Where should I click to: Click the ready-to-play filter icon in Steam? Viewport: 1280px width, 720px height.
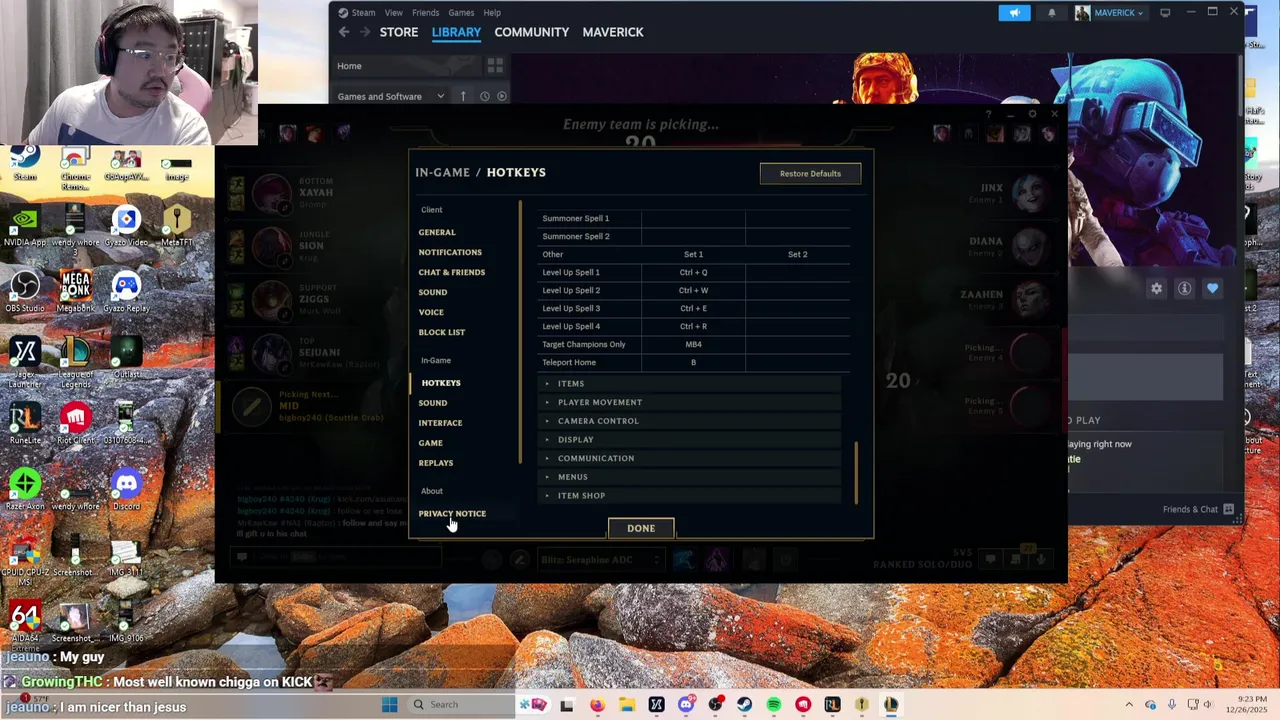coord(502,96)
